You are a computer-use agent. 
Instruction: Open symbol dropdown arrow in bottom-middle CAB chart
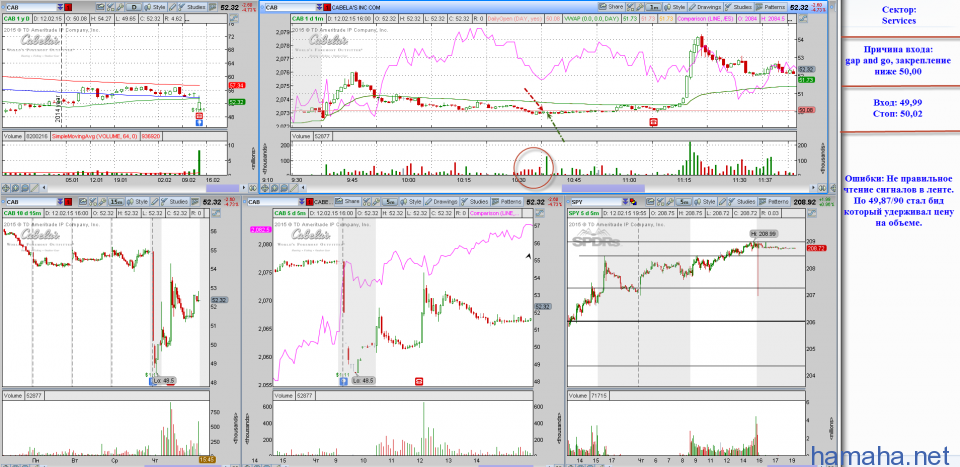coord(302,201)
